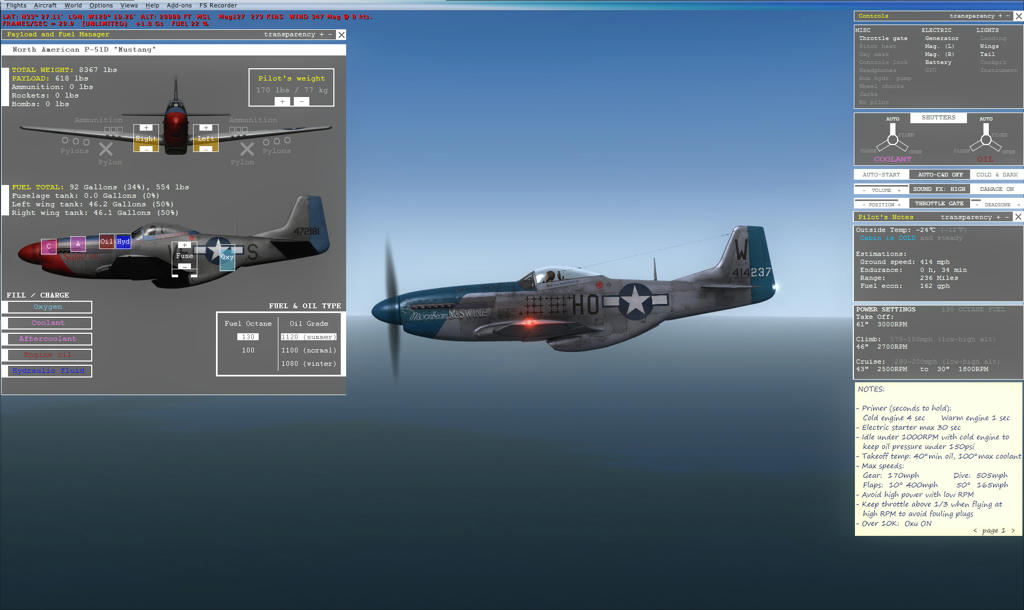The width and height of the screenshot is (1024, 610).
Task: Select the A aftercoolant box
Action: [78, 244]
